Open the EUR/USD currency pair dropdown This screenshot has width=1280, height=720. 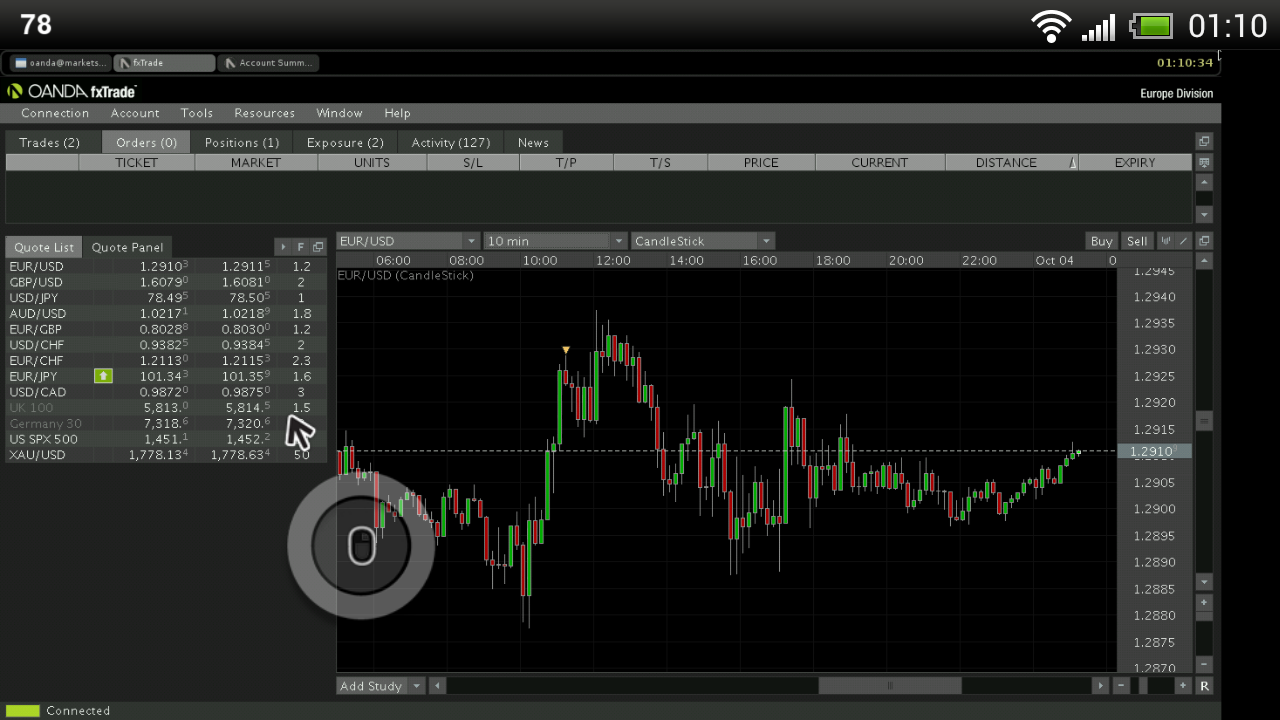click(x=408, y=241)
